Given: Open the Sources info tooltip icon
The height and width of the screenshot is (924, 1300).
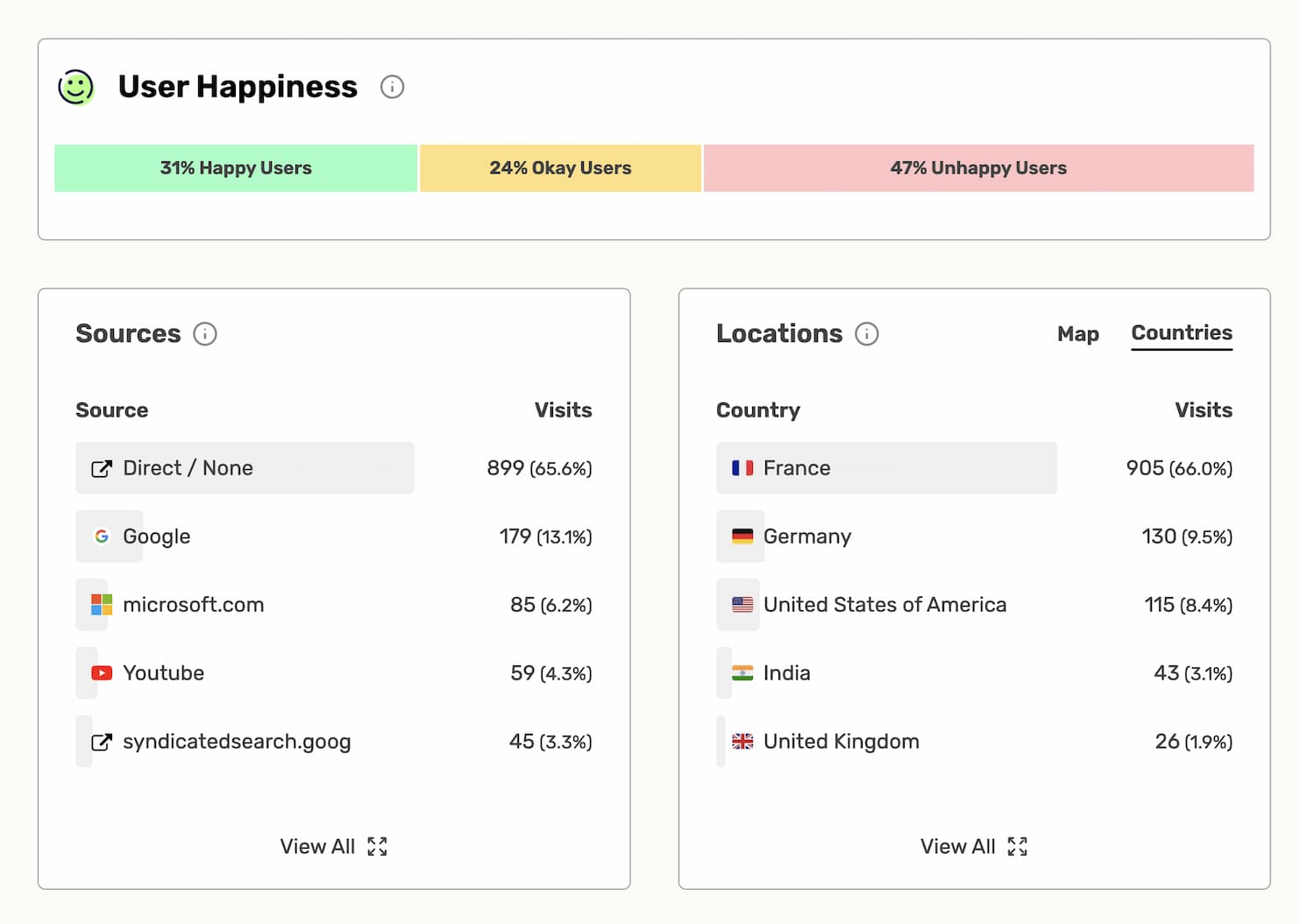Looking at the screenshot, I should (205, 334).
